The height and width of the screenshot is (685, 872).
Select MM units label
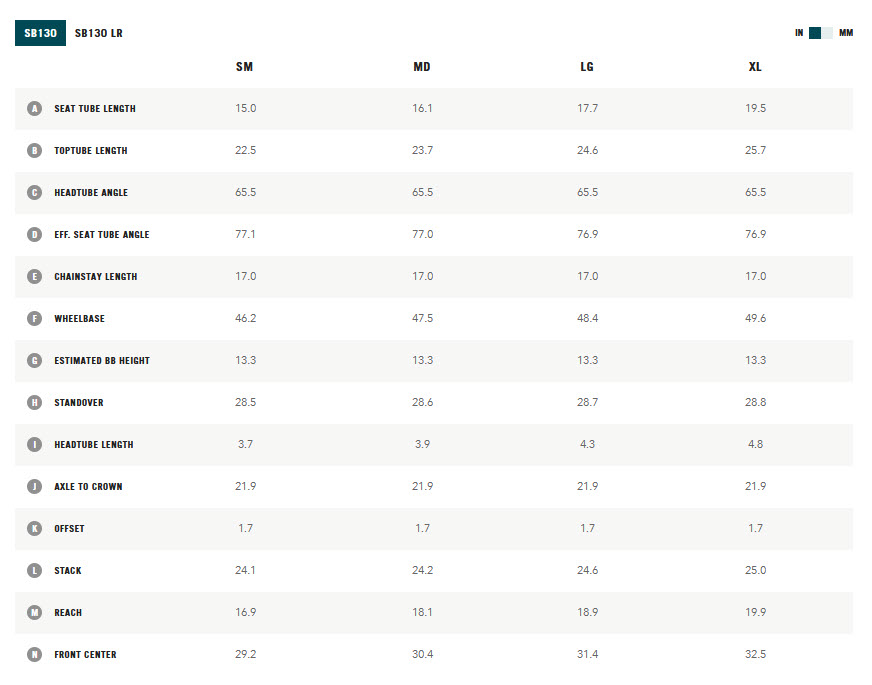tap(845, 33)
